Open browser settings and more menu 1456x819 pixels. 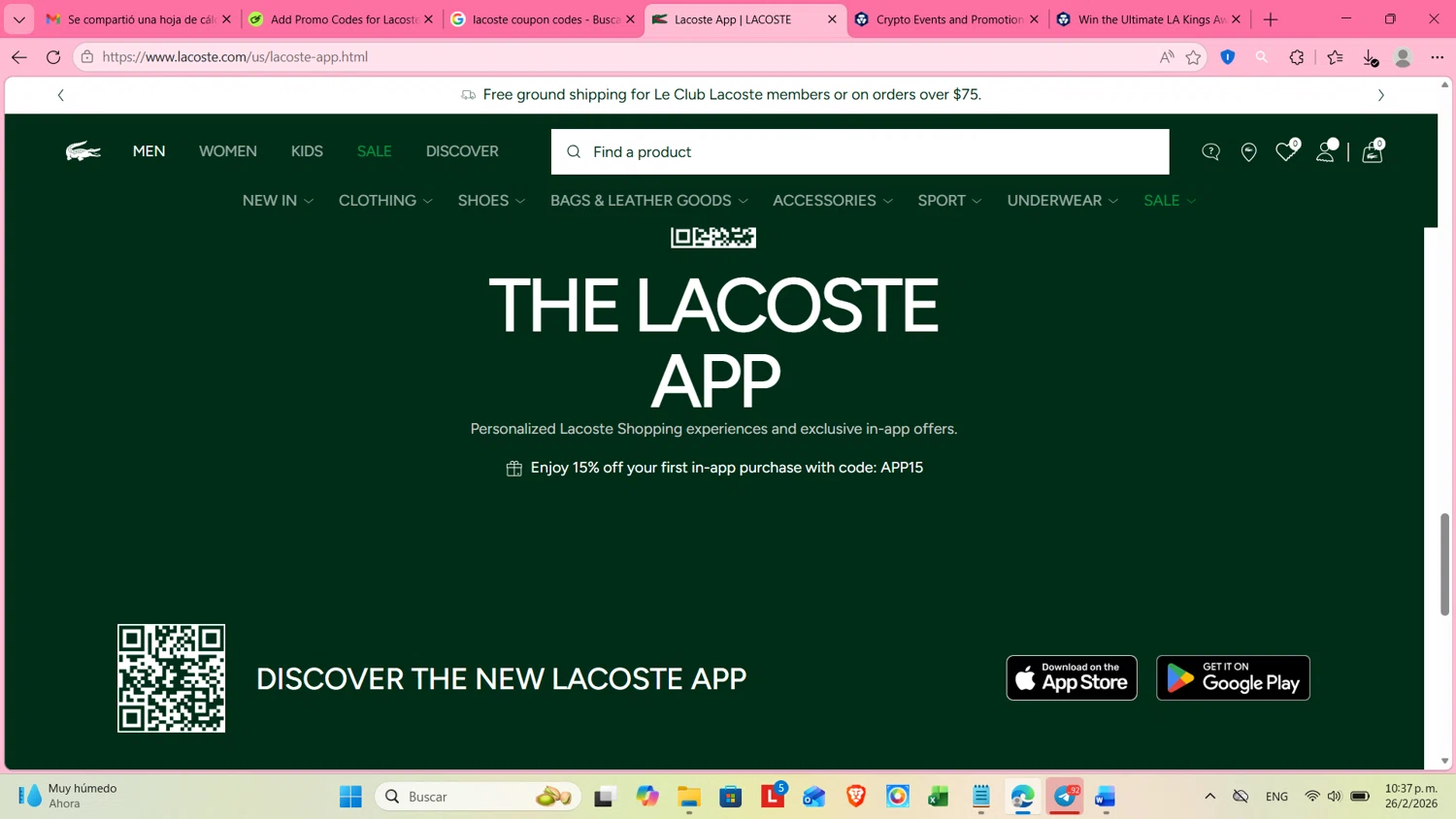pyautogui.click(x=1438, y=57)
